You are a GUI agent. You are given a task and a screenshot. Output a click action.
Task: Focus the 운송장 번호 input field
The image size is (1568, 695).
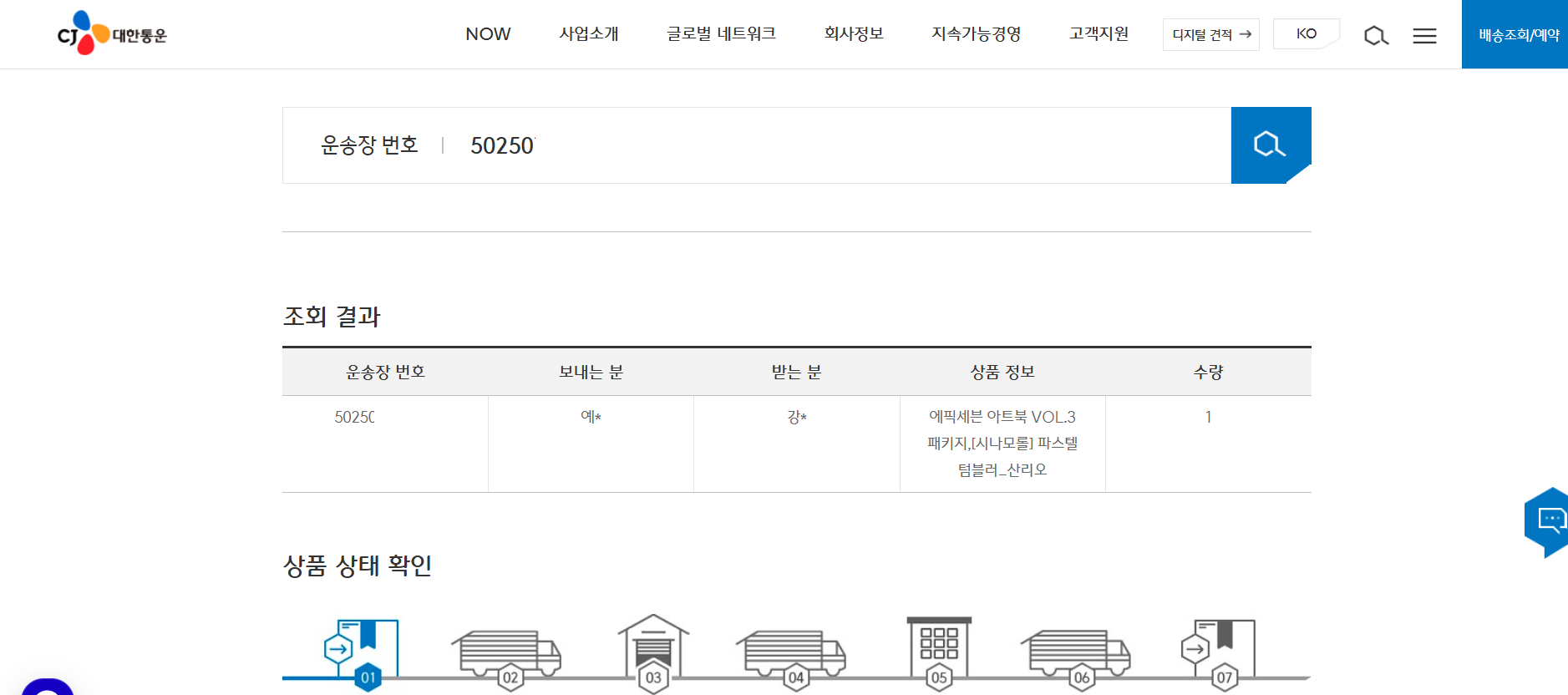pos(835,145)
